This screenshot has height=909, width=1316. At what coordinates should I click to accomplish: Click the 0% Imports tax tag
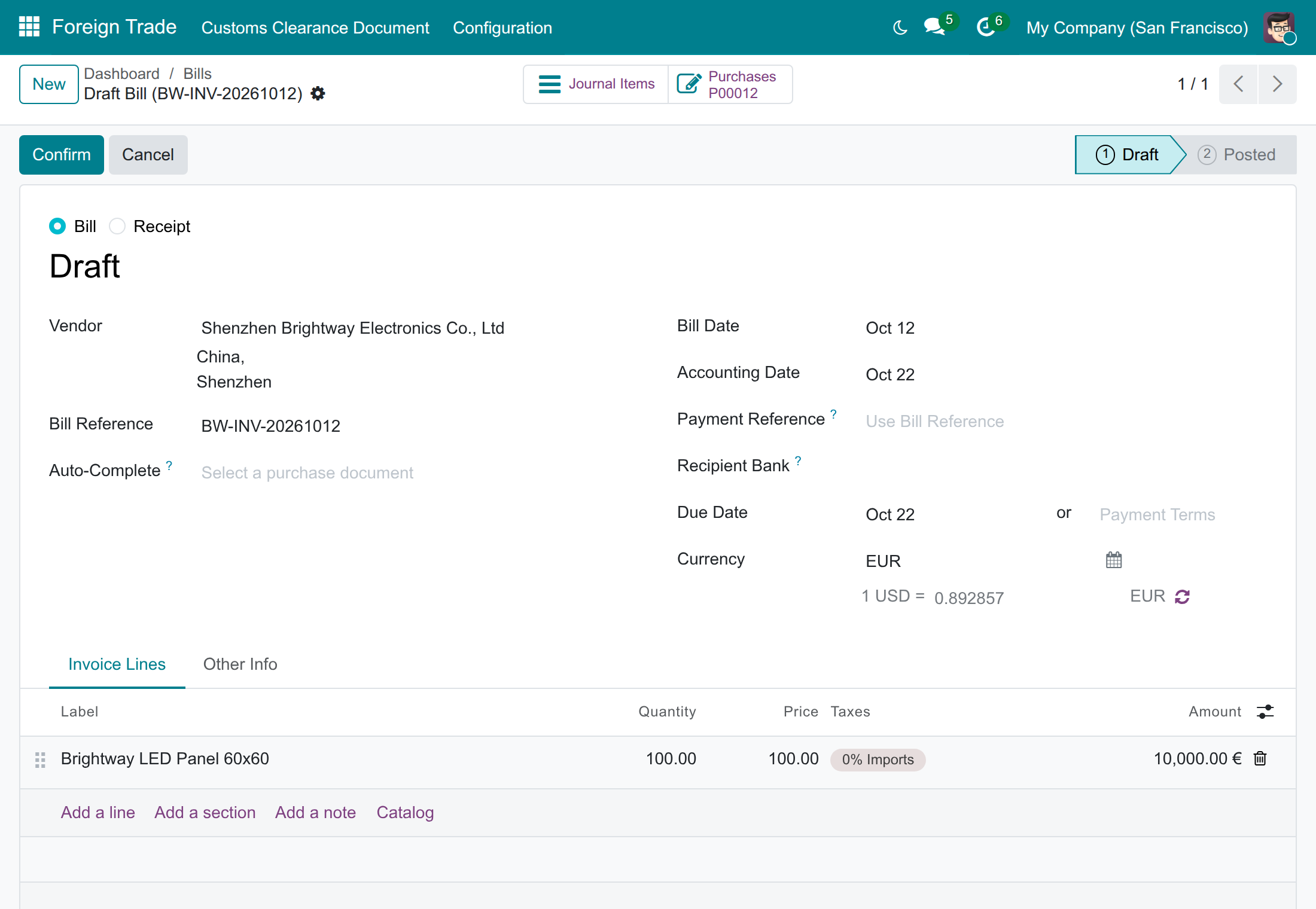[878, 759]
